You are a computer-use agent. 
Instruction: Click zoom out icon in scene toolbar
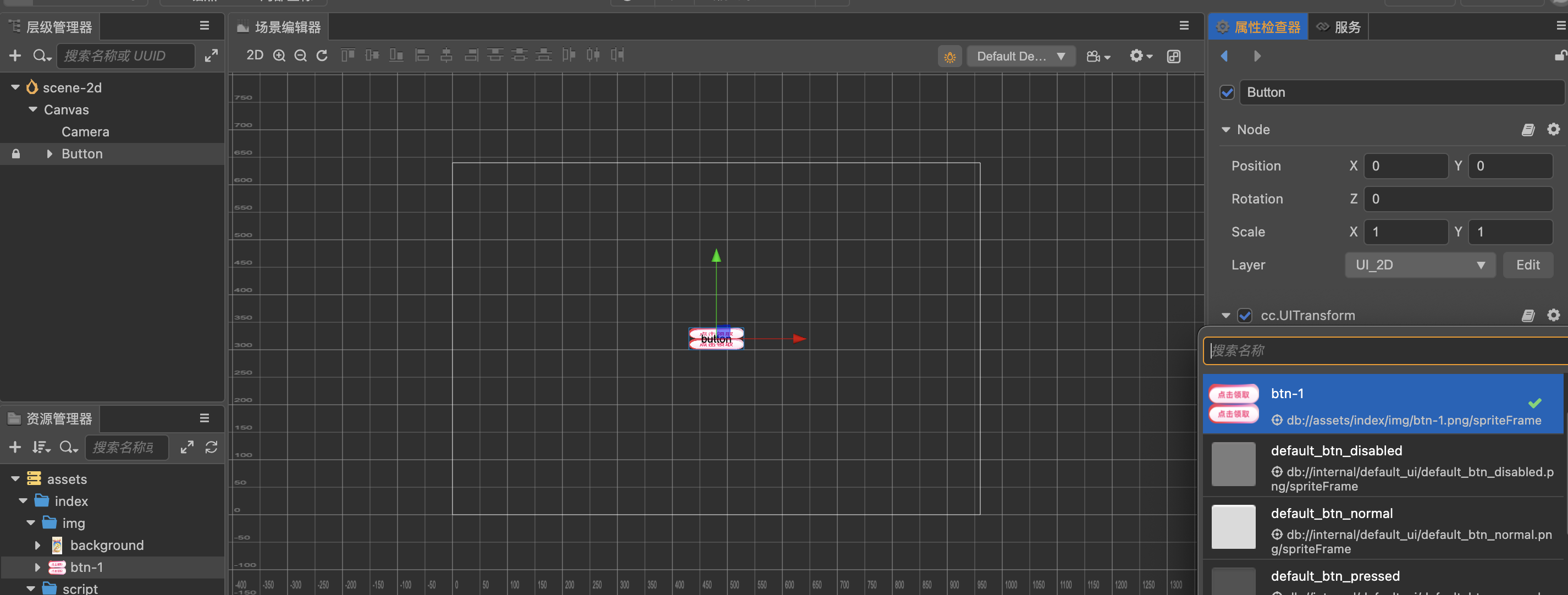(301, 56)
